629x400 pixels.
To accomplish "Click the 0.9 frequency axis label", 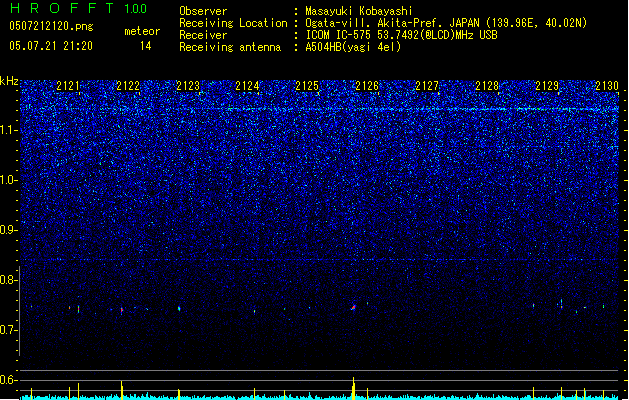I will click(x=8, y=230).
